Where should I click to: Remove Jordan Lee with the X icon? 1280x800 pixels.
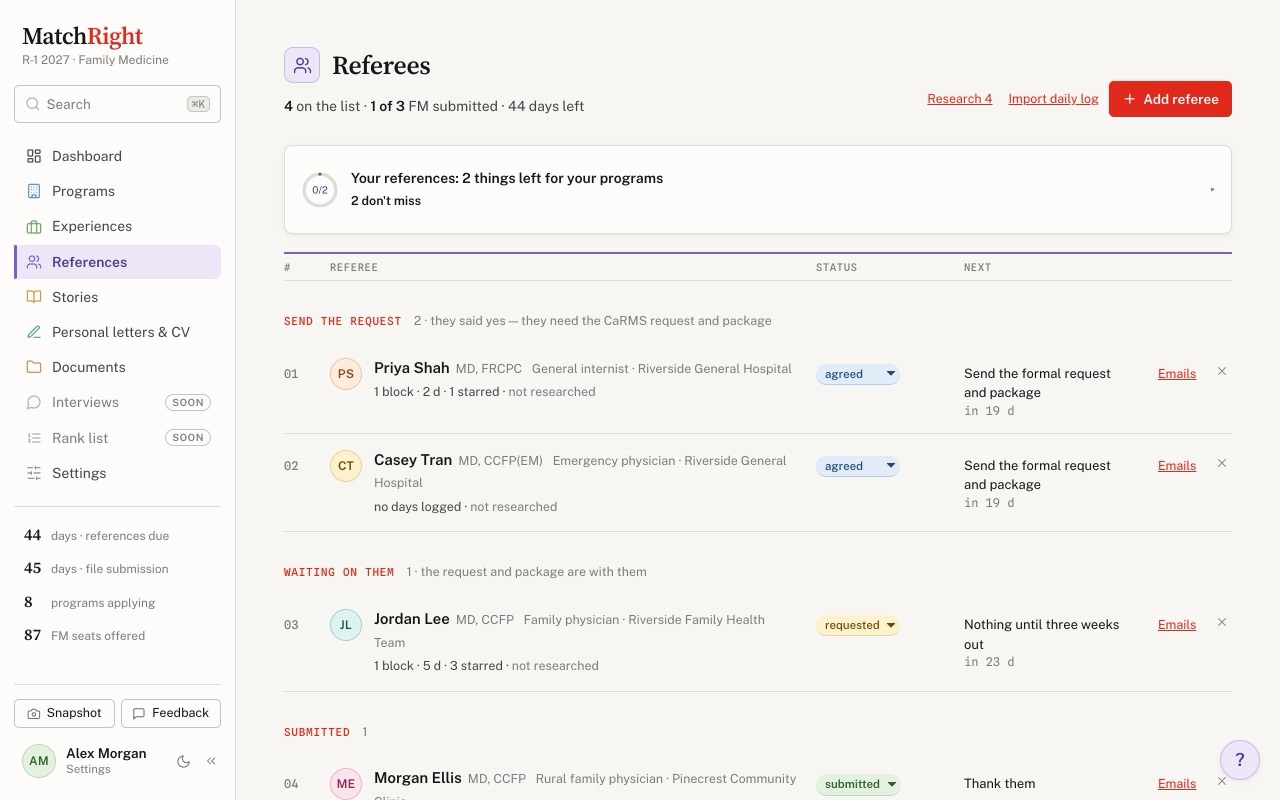pyautogui.click(x=1222, y=622)
